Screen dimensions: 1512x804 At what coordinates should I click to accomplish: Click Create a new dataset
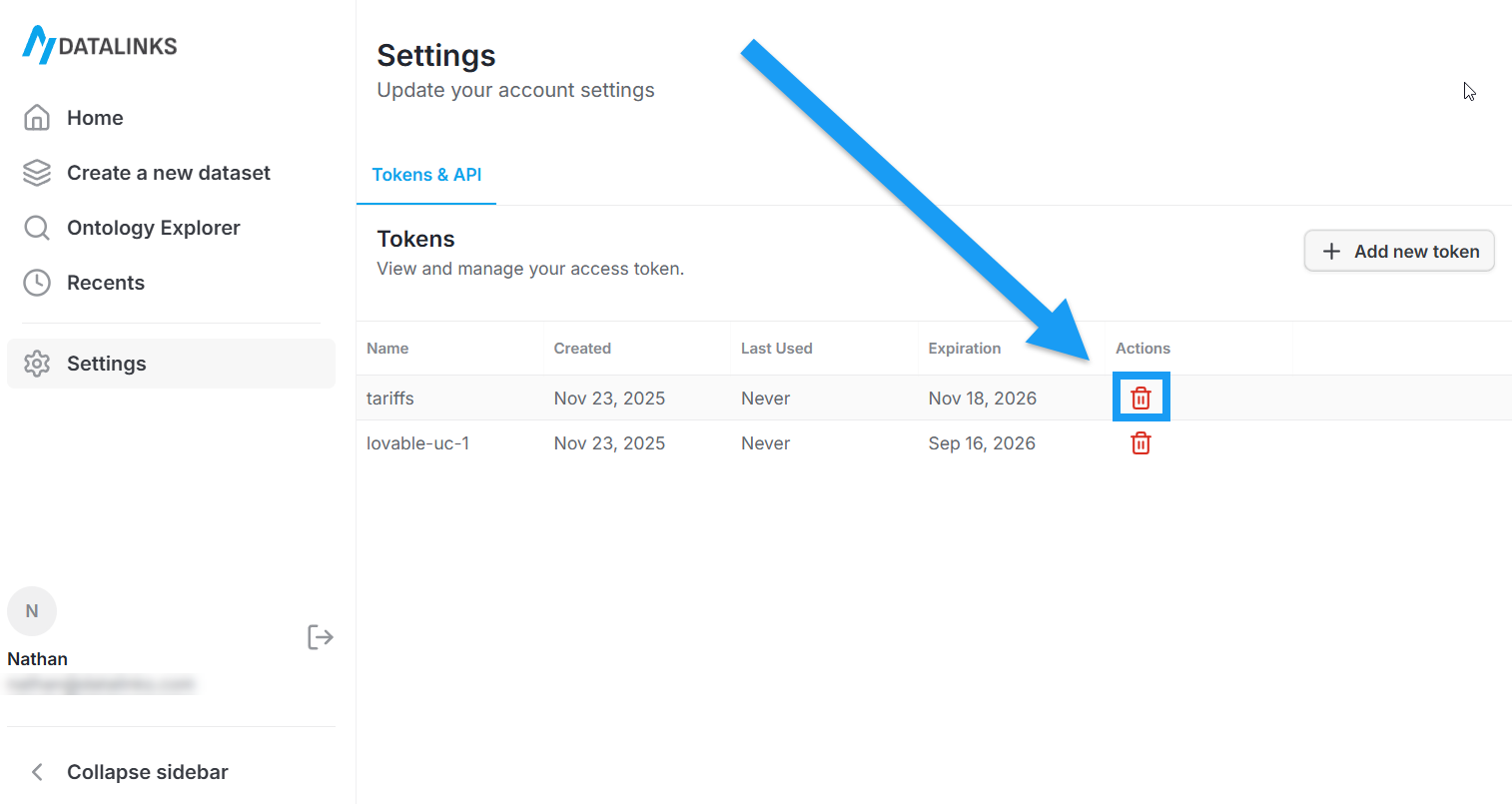tap(168, 172)
